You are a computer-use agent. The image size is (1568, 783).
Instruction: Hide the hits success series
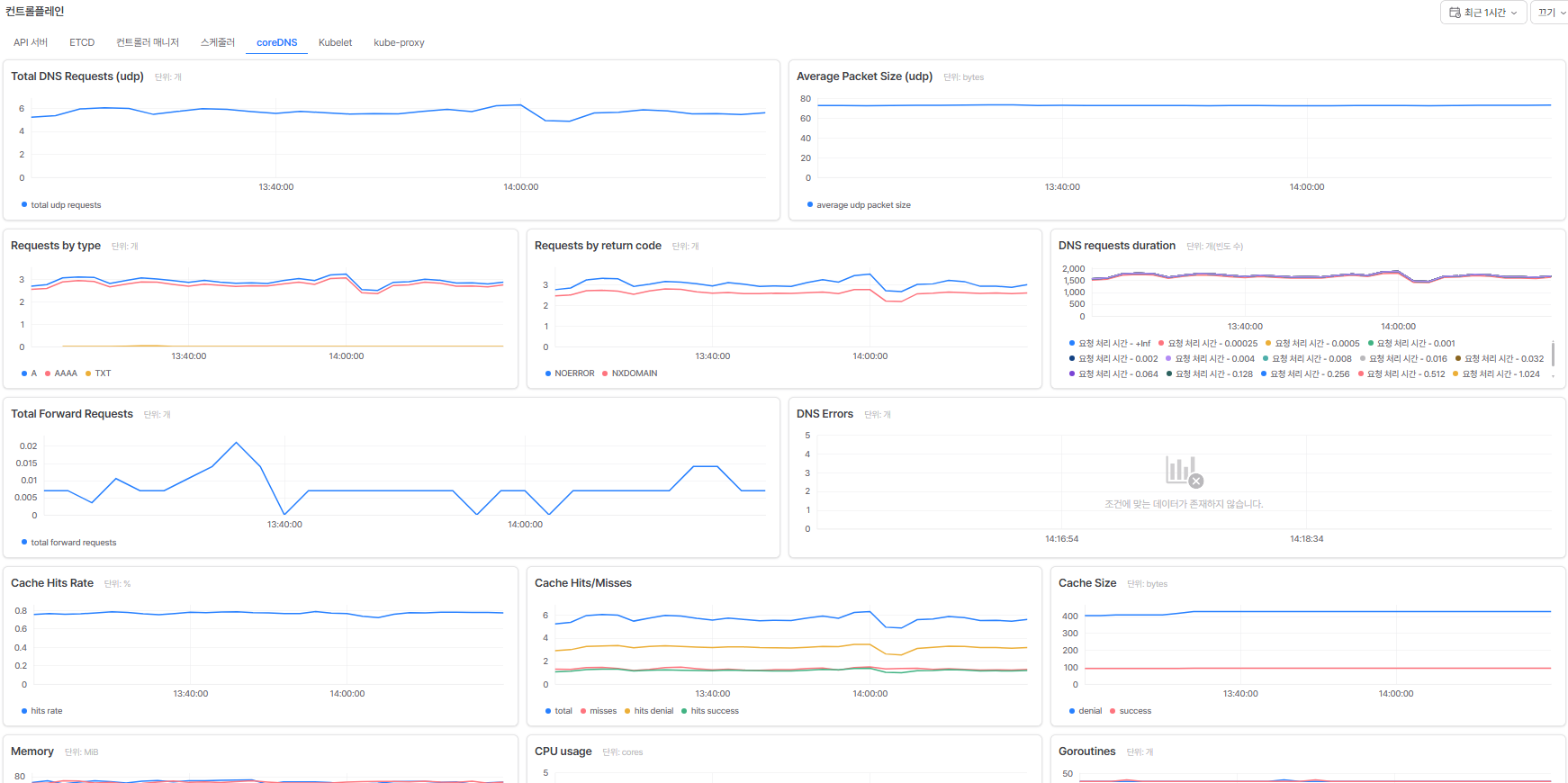[x=710, y=711]
